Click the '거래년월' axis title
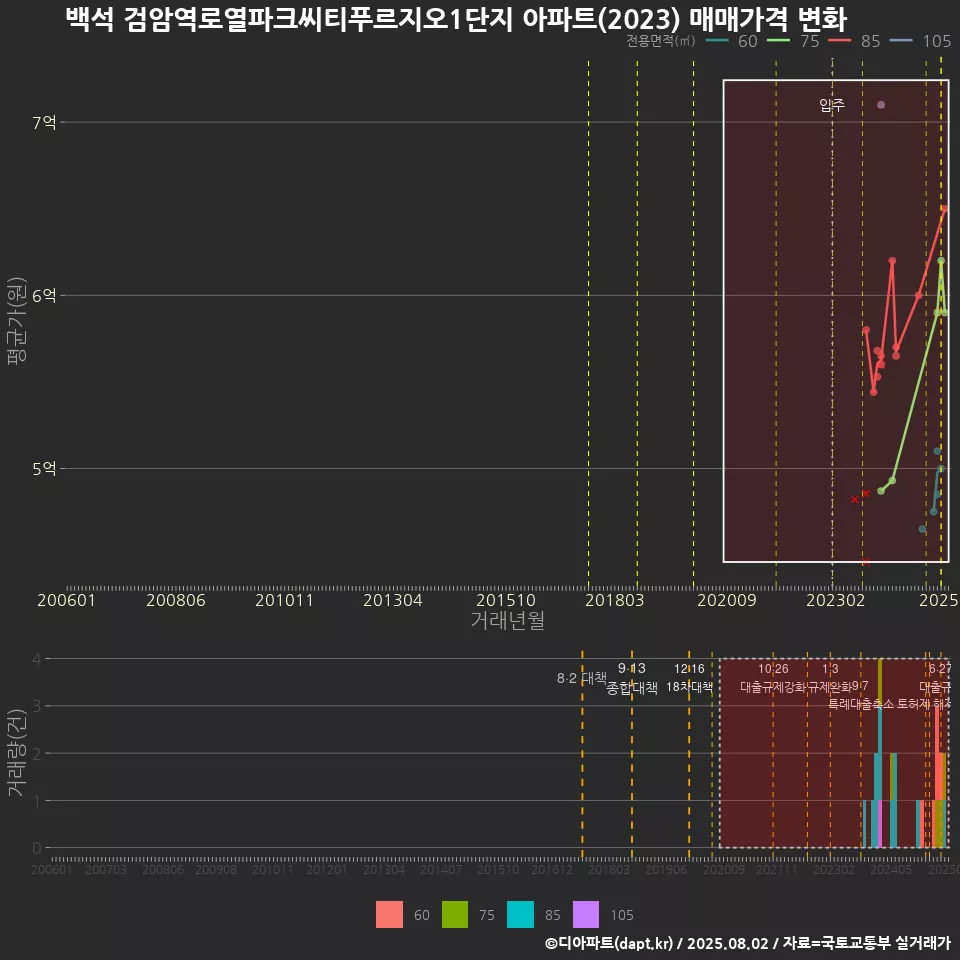Image resolution: width=960 pixels, height=960 pixels. (508, 620)
